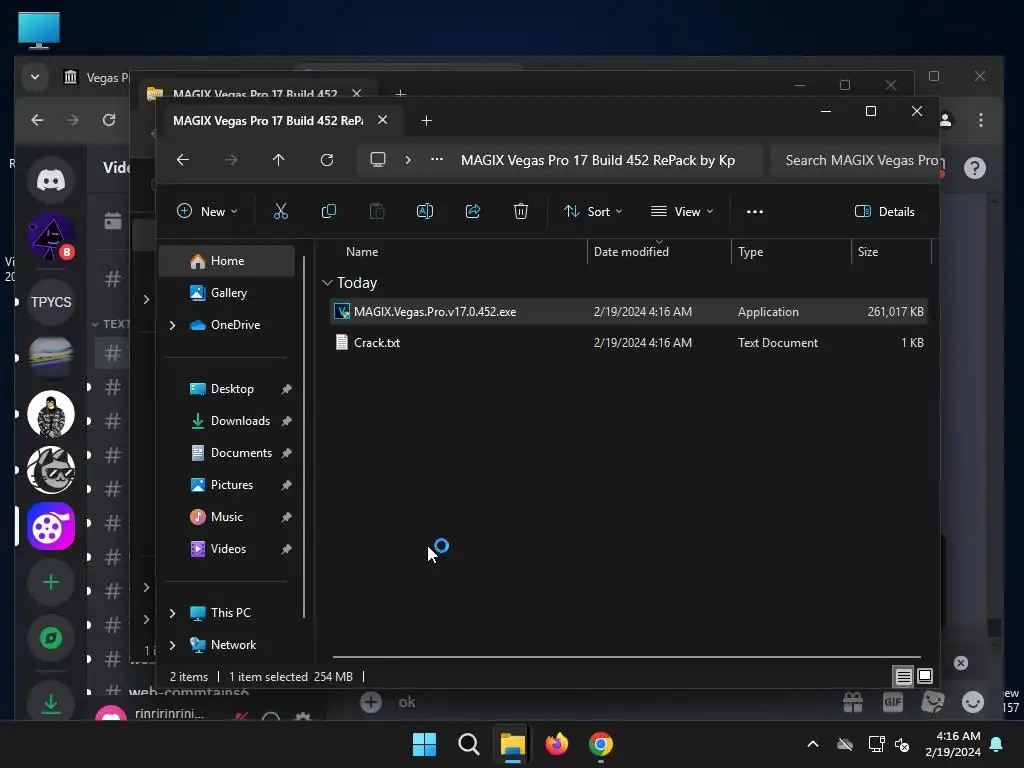Screen dimensions: 1024x768
Task: Click the taskbar clock showing 4:16 AM
Action: (x=953, y=744)
